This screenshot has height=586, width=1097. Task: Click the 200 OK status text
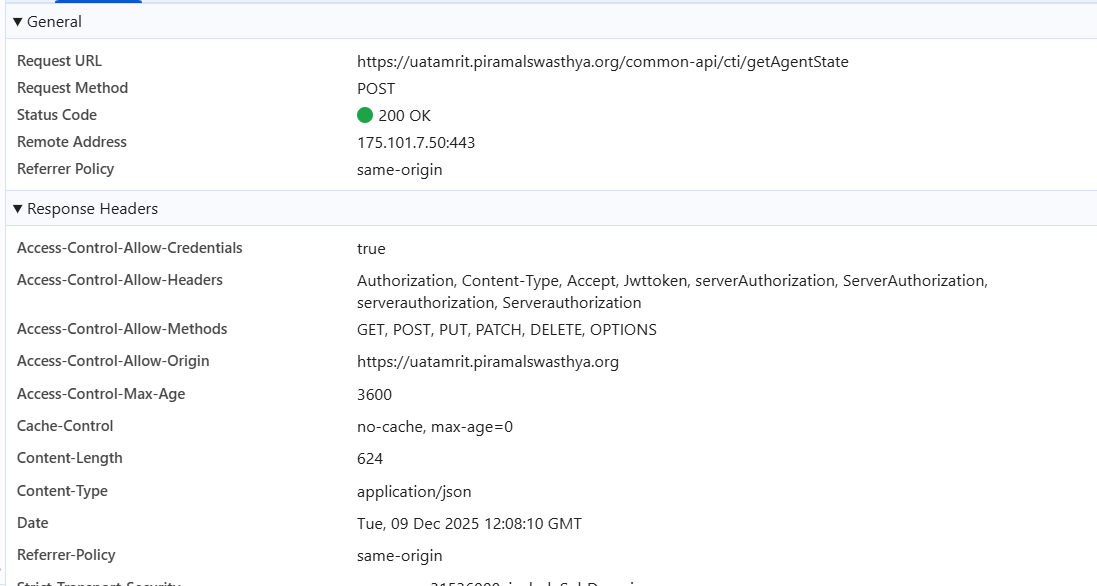[404, 116]
